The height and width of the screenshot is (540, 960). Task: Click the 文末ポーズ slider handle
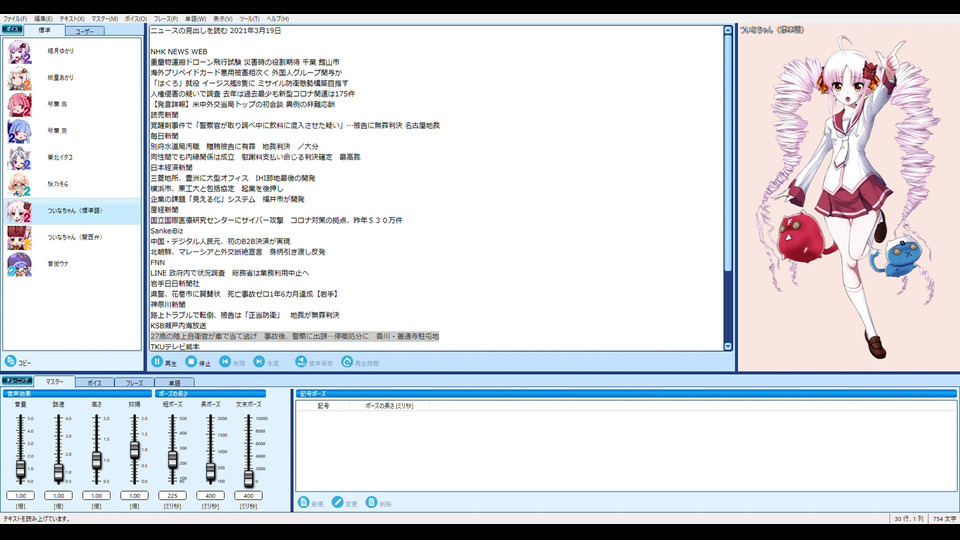click(248, 478)
